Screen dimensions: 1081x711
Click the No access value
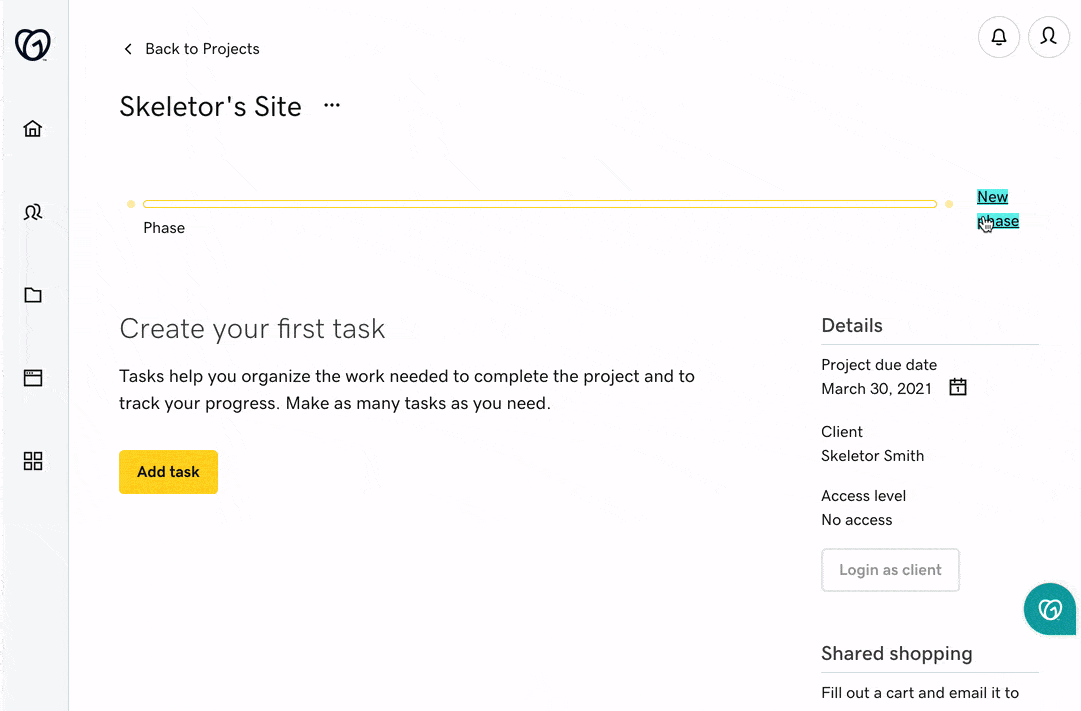click(856, 520)
